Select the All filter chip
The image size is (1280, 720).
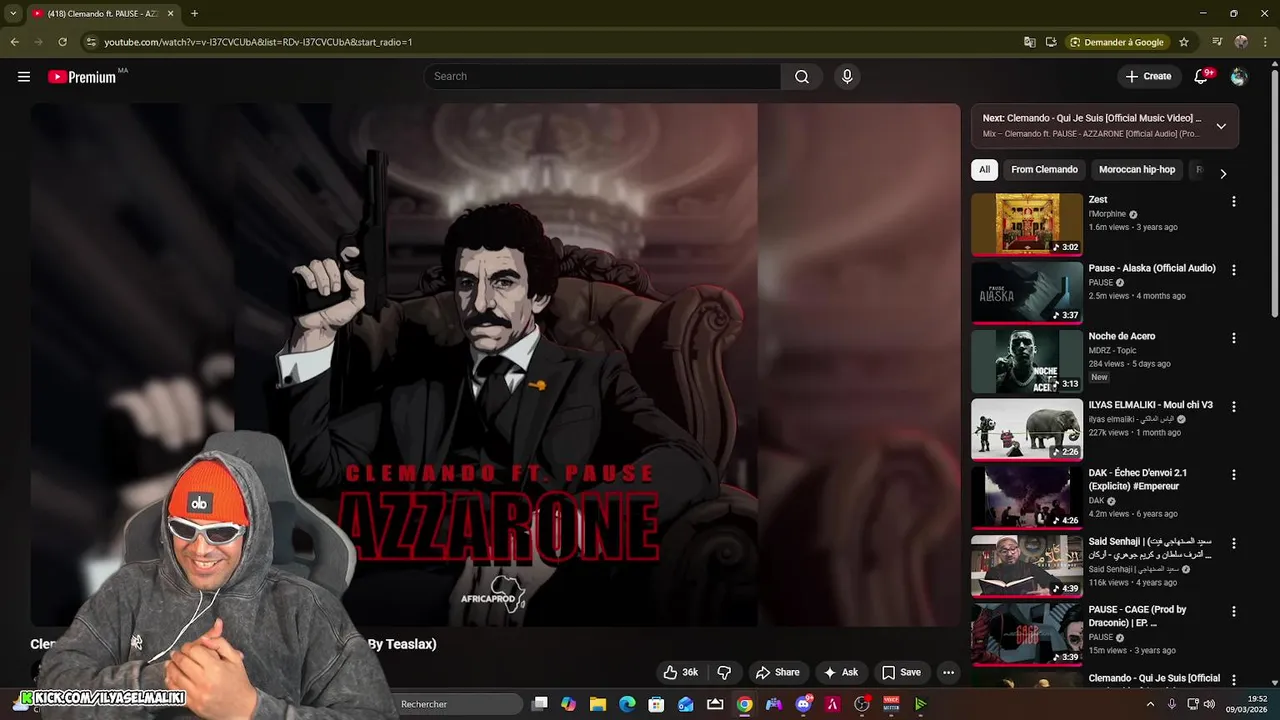tap(984, 170)
